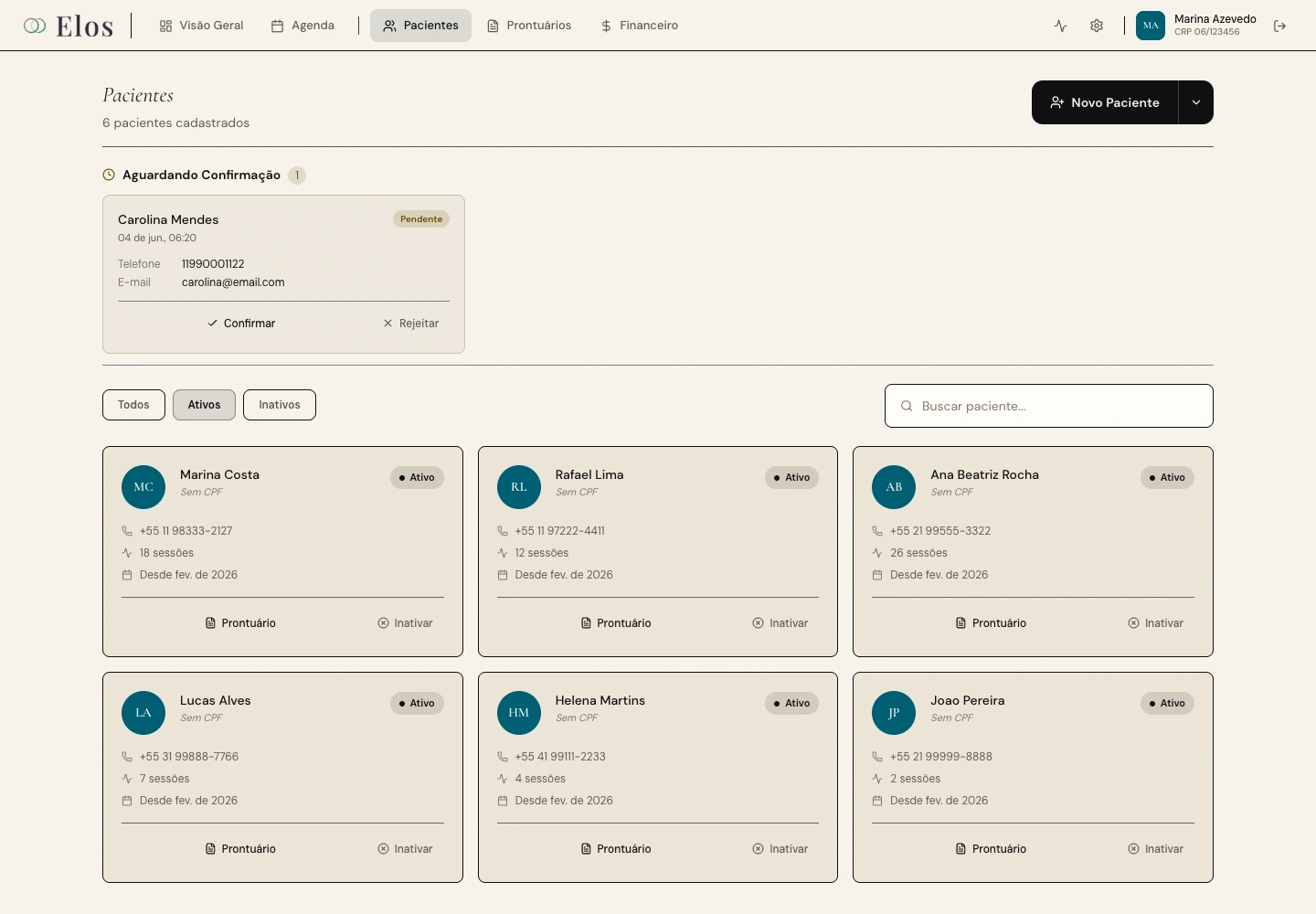
Task: Click the Joao Pereira name
Action: [x=968, y=700]
